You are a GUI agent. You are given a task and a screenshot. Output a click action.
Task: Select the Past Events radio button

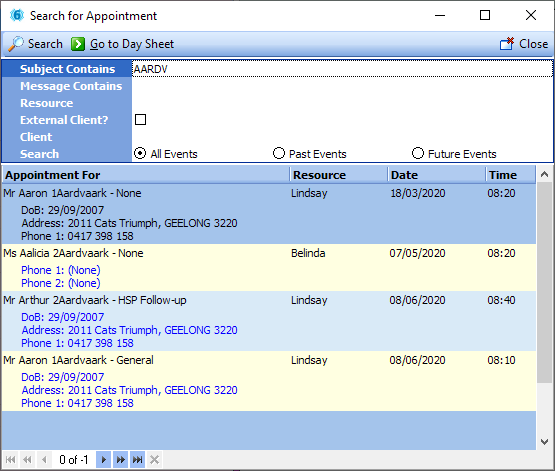pos(279,154)
